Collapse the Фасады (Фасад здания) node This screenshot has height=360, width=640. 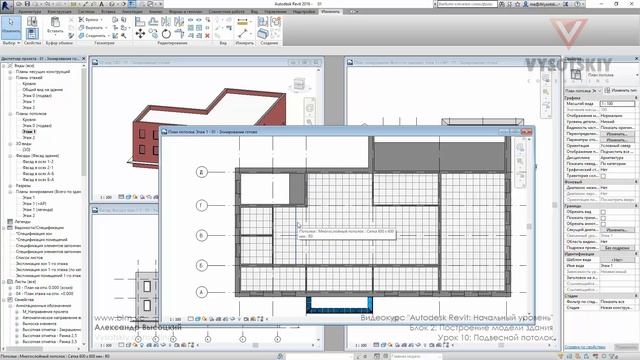coord(10,156)
